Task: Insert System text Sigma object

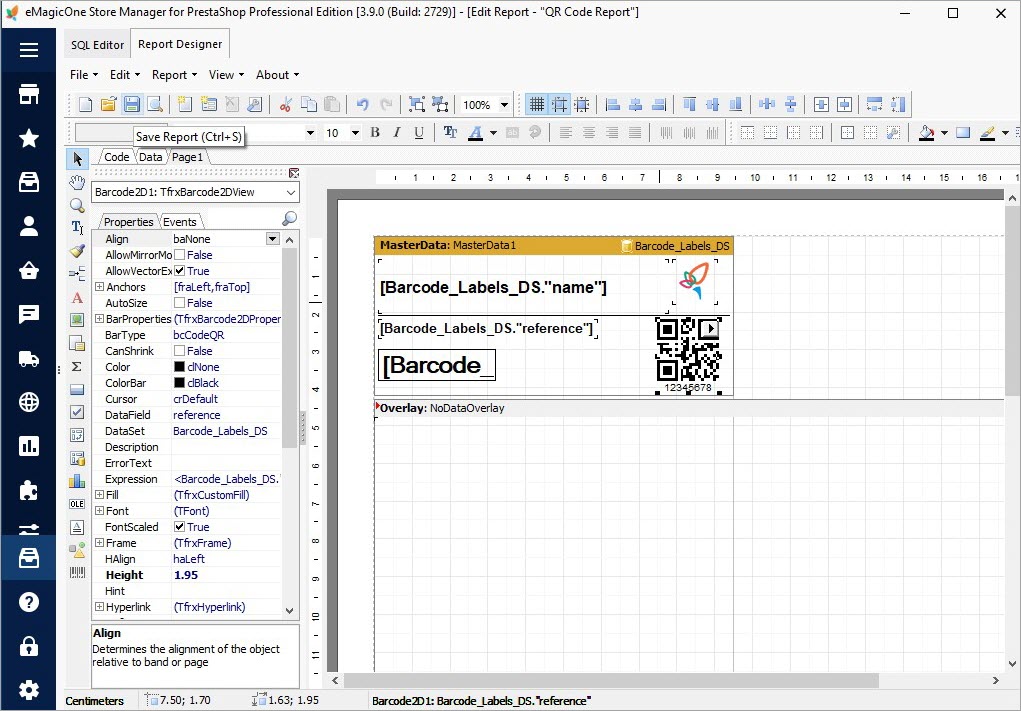Action: [77, 367]
